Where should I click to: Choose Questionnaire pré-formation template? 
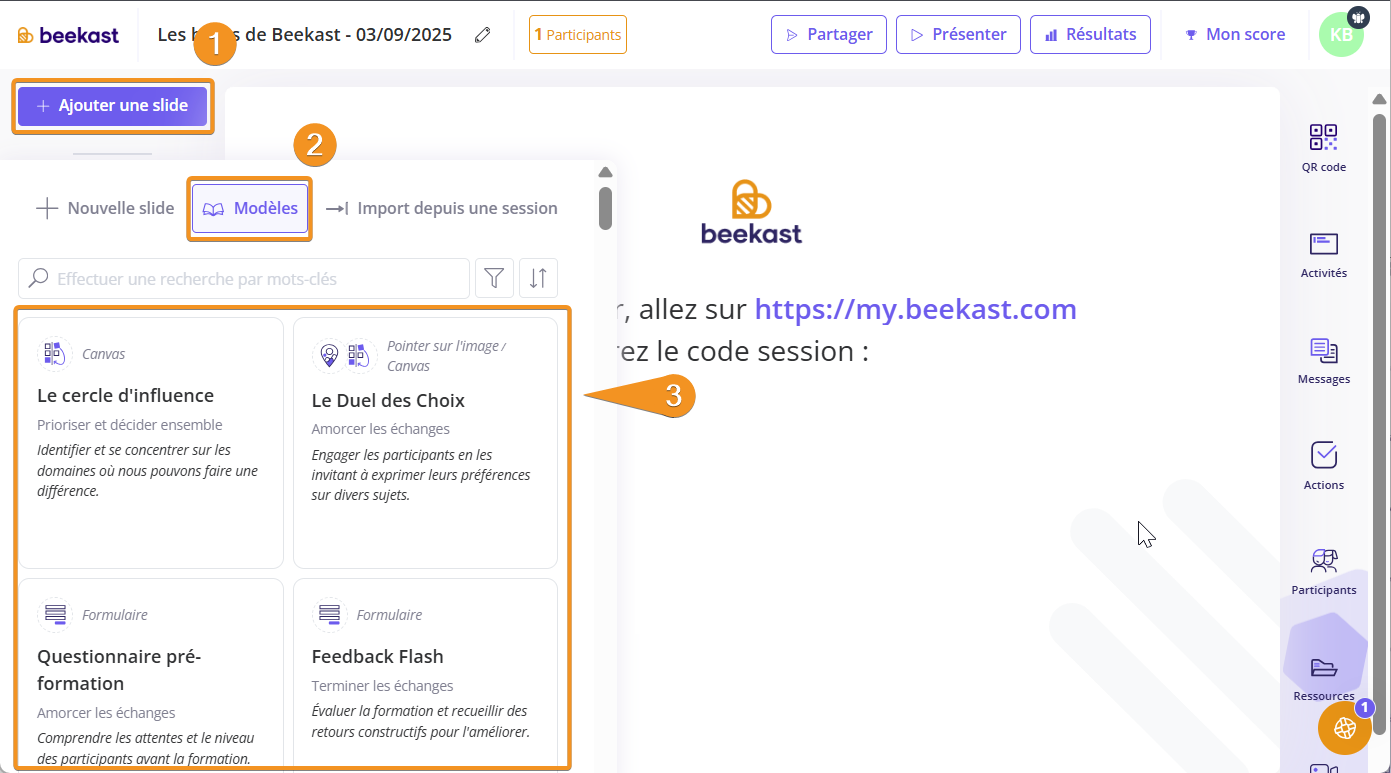pos(151,672)
